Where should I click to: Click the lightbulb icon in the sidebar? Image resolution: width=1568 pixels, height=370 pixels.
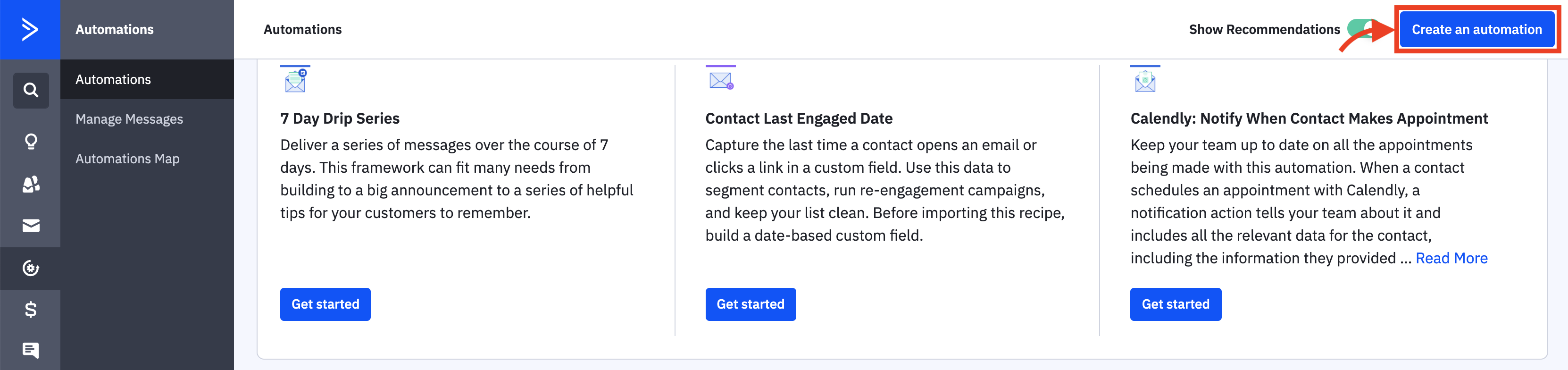pos(31,141)
